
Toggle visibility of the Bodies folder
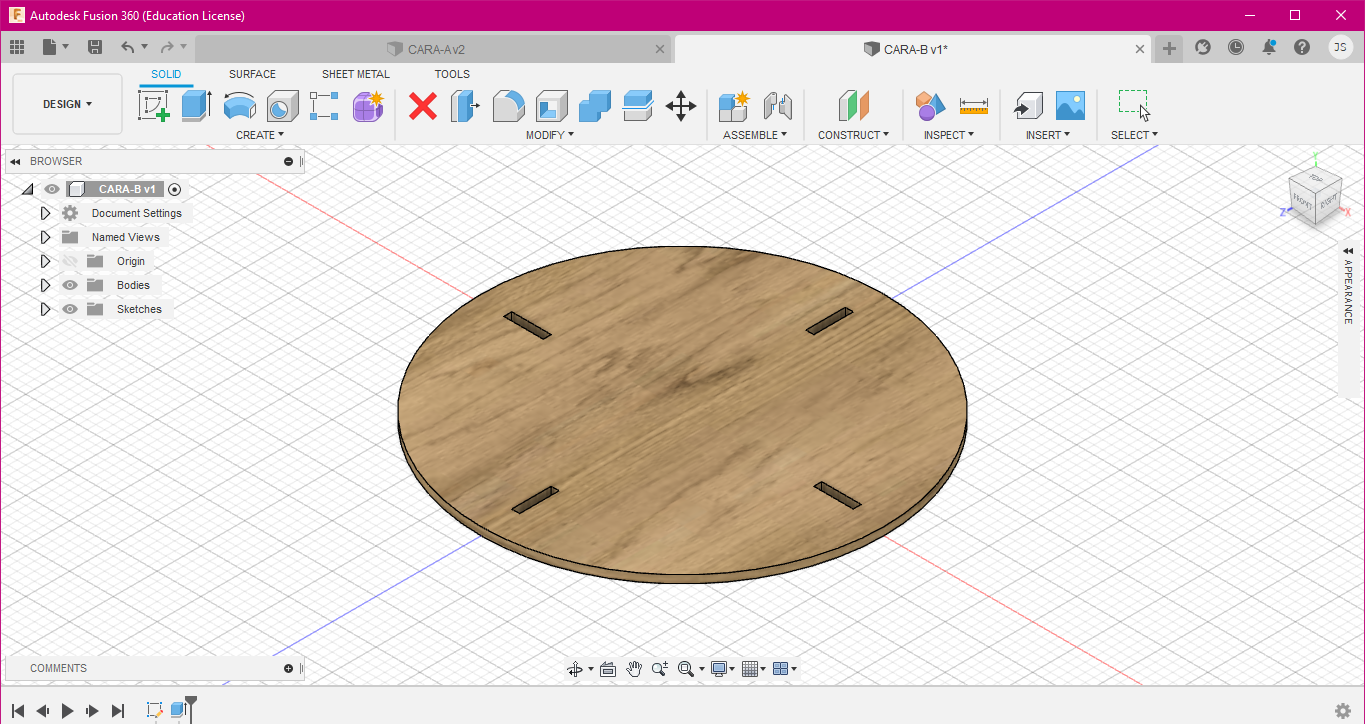[70, 285]
